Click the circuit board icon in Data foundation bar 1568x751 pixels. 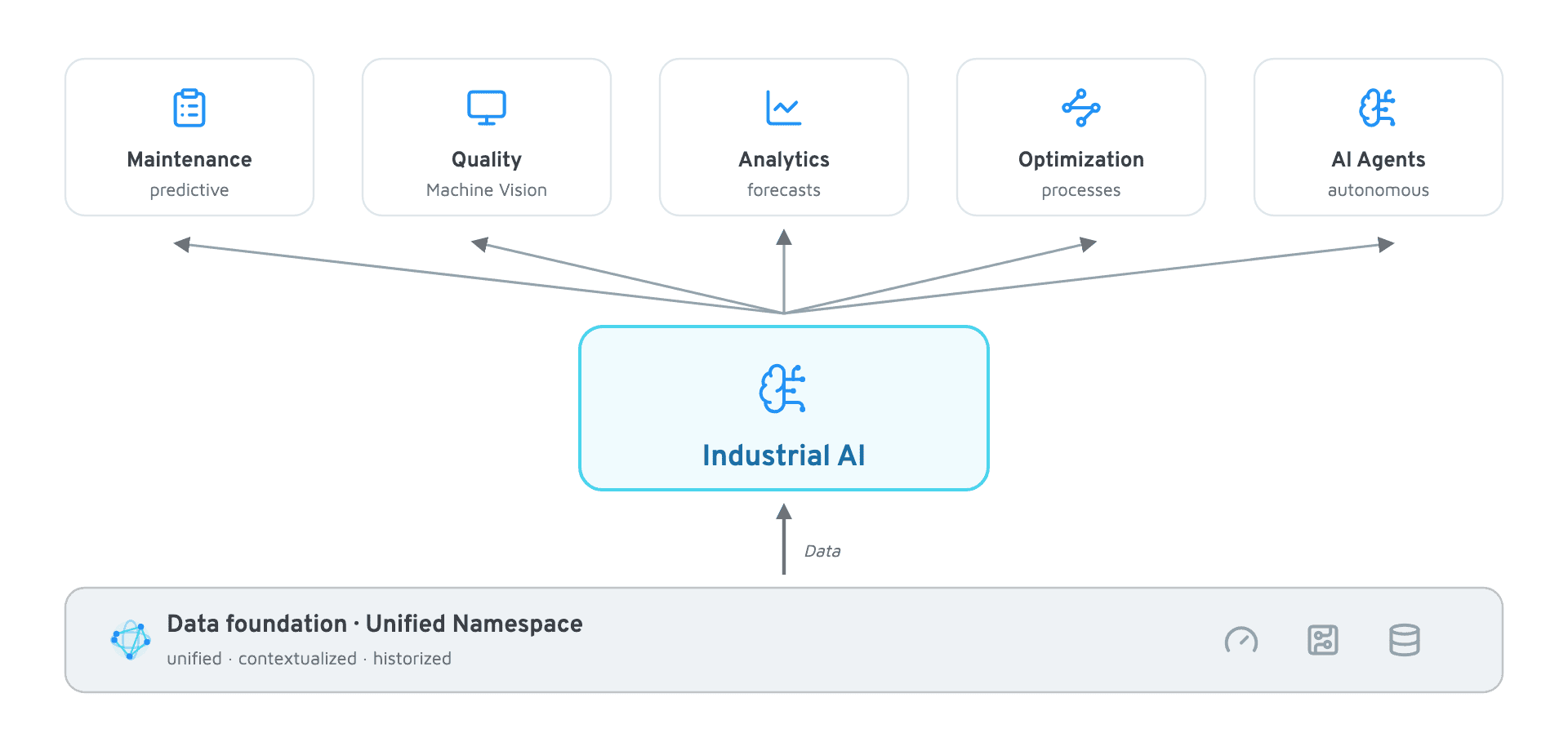pos(1323,640)
